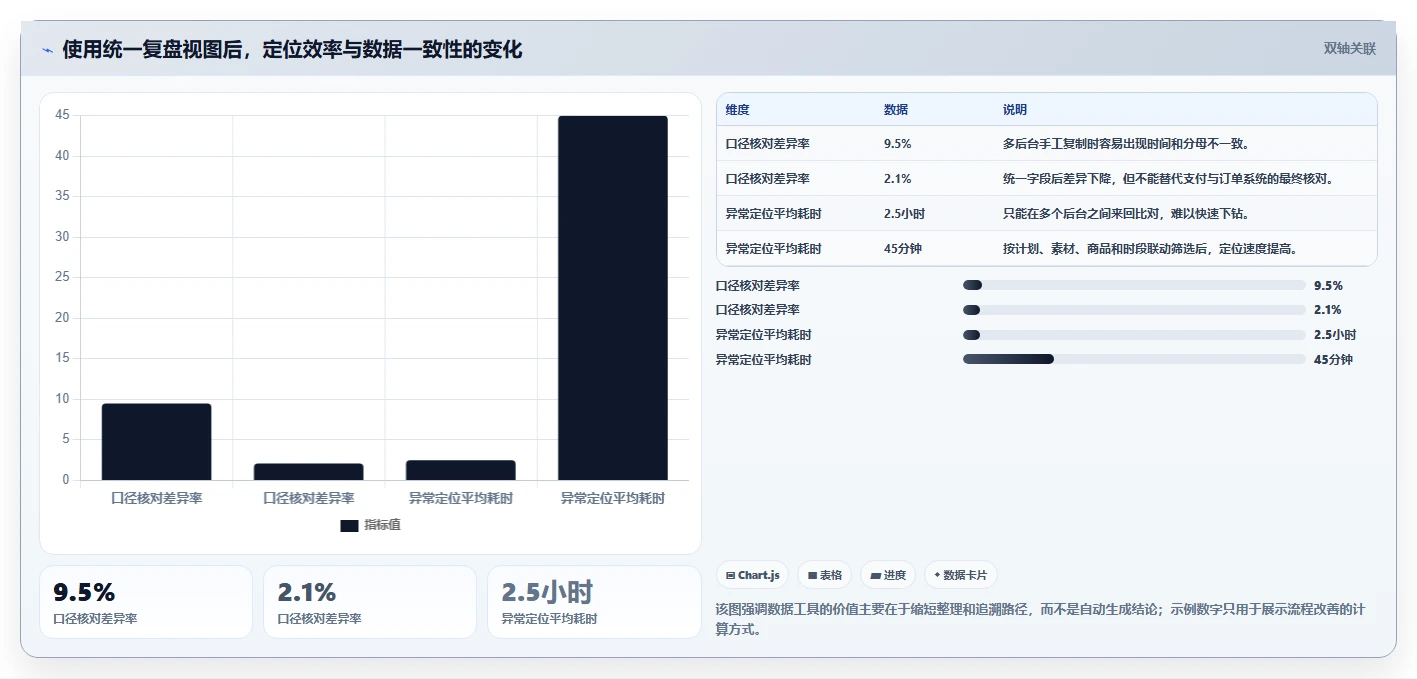This screenshot has width=1417, height=679.
Task: Click the y-axis tick label 45
Action: 62,115
